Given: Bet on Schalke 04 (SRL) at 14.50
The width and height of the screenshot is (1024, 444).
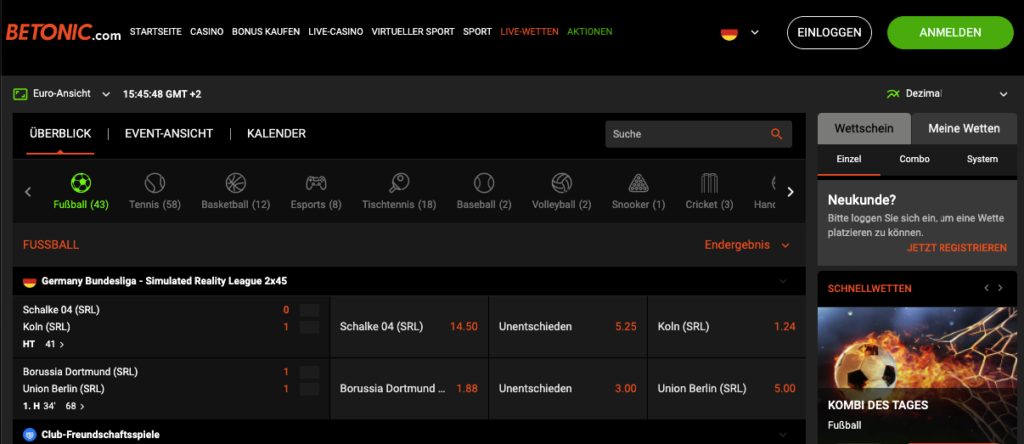Looking at the screenshot, I should point(409,326).
